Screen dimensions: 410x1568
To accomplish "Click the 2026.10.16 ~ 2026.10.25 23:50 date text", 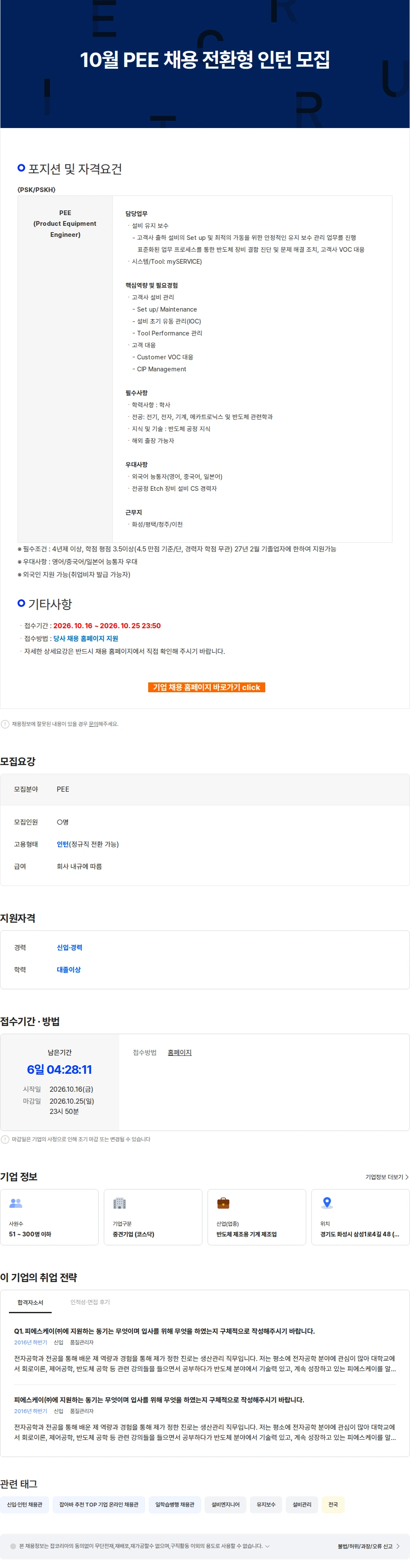I will (107, 626).
